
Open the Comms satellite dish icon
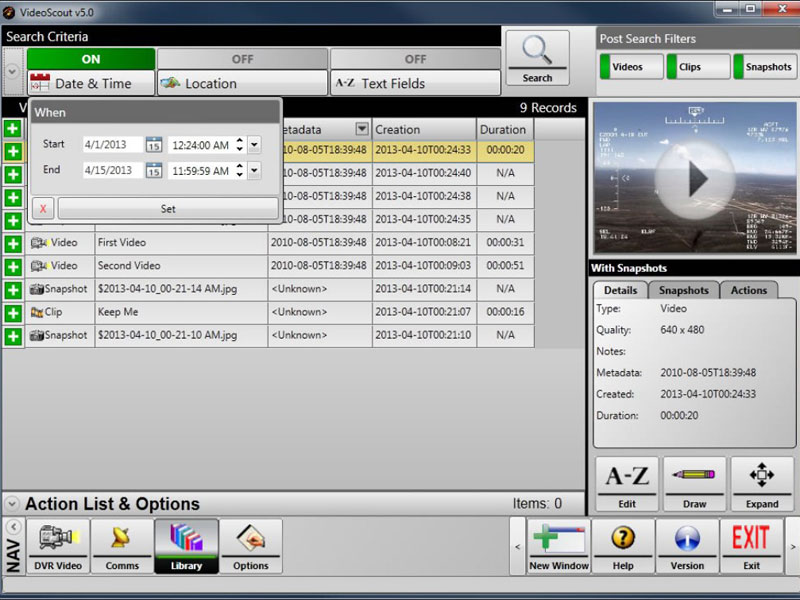[x=121, y=538]
